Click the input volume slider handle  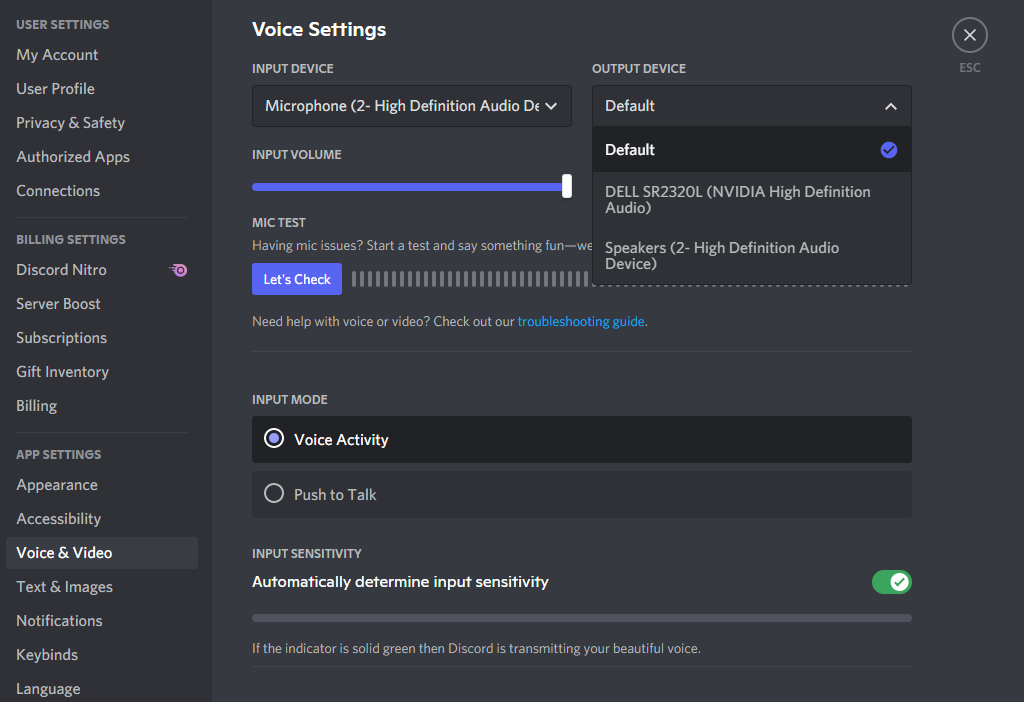click(x=567, y=186)
